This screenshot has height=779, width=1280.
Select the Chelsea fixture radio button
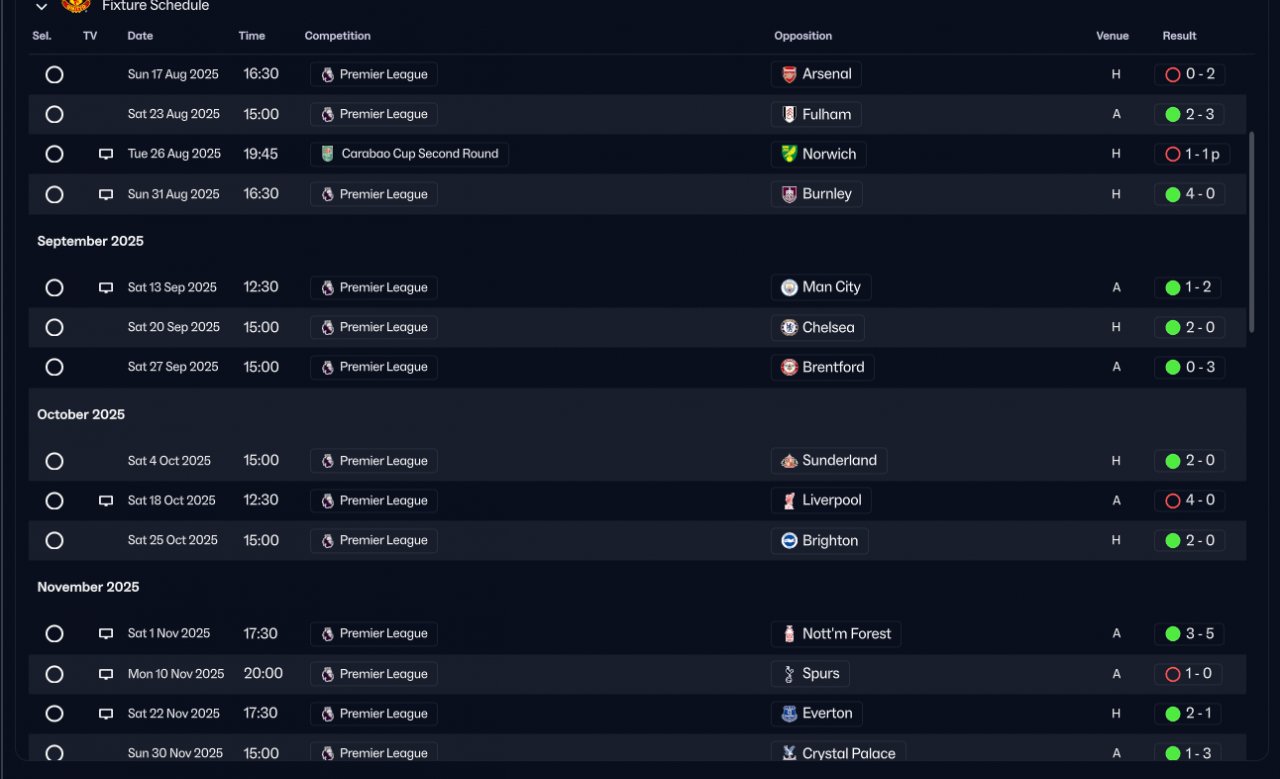point(54,327)
